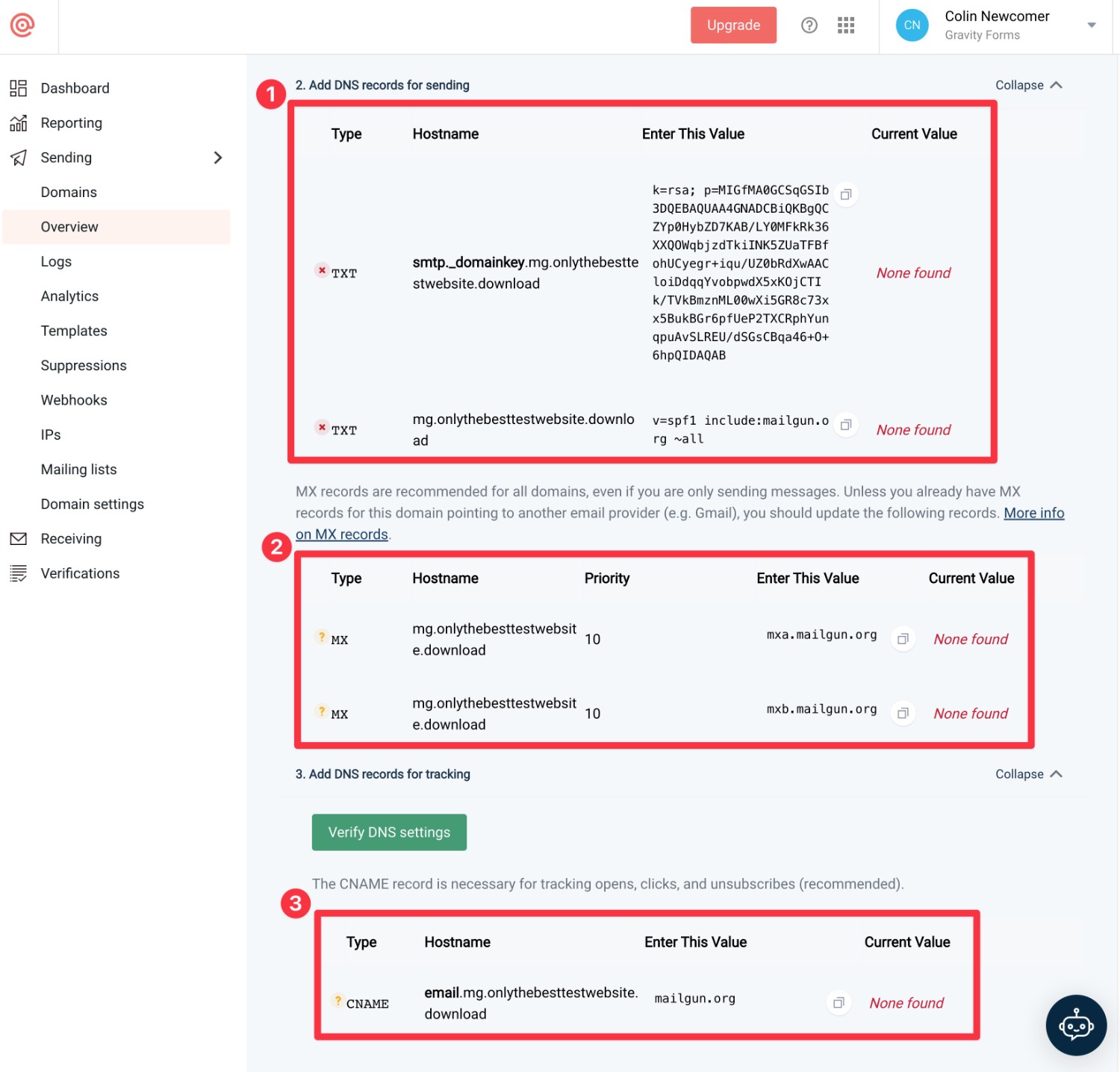
Task: Select the v=spf1 include:mailgun.org value
Action: tap(740, 430)
